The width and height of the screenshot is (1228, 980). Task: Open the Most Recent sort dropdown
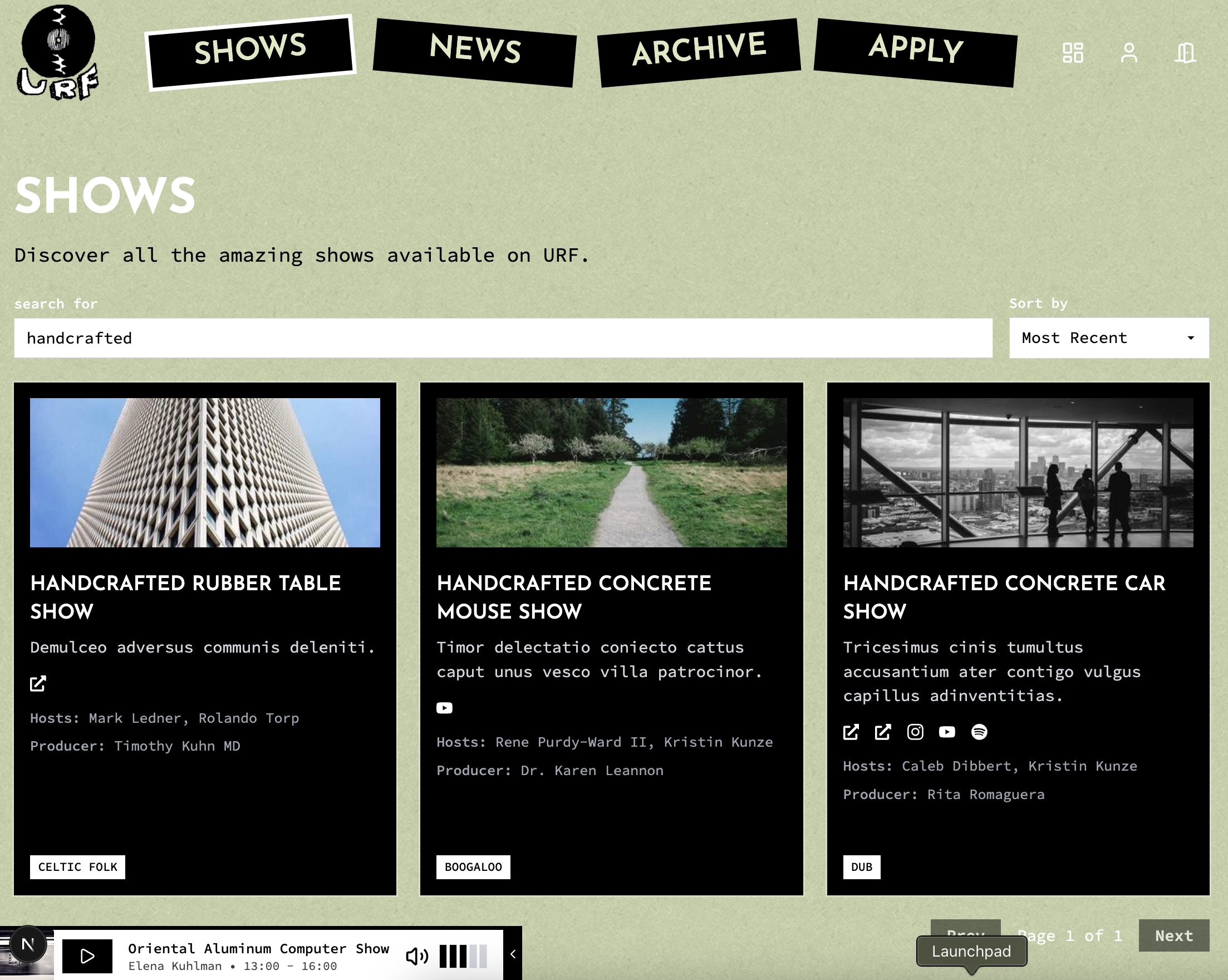[1107, 337]
